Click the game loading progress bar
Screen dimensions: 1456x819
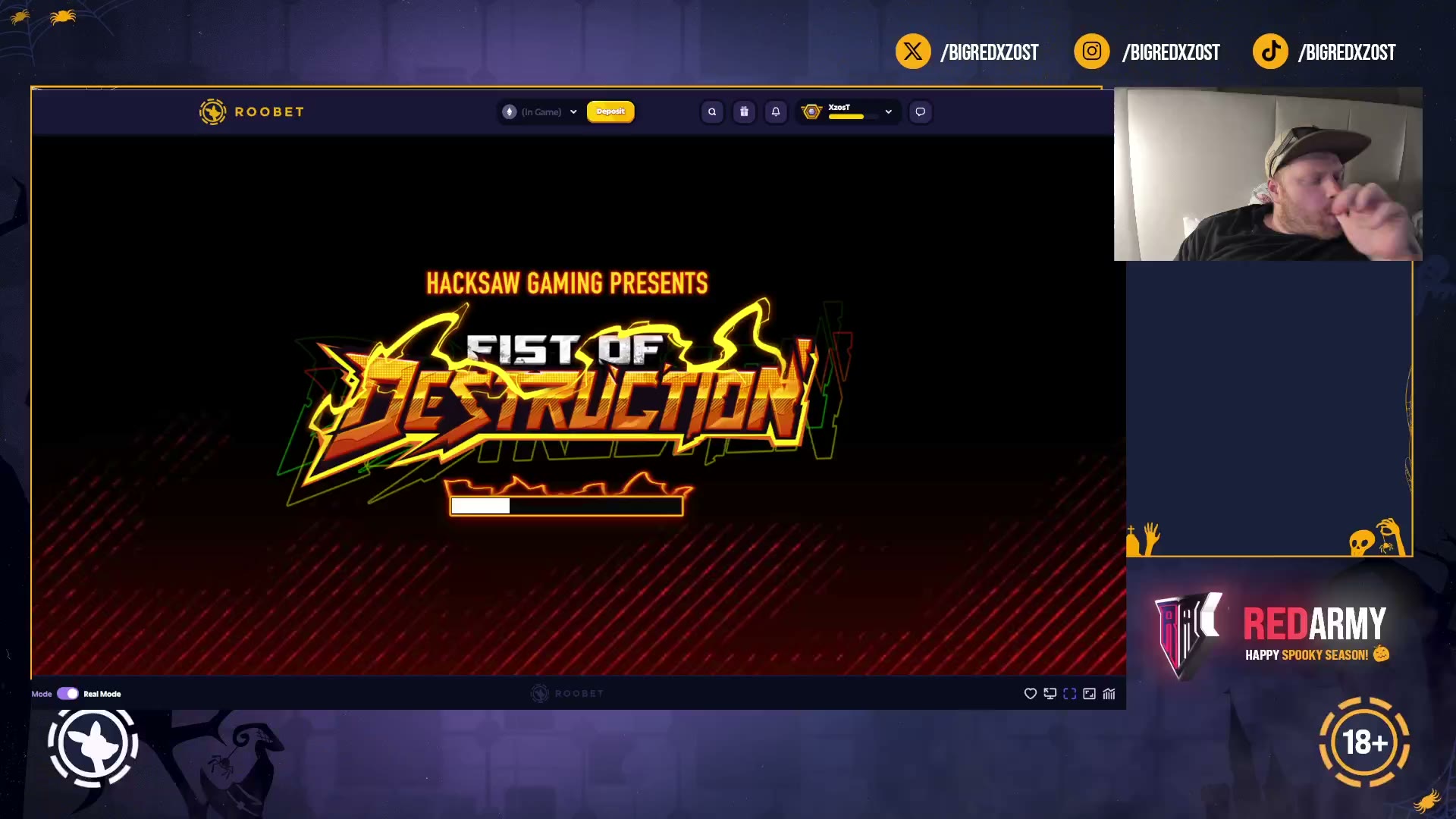(566, 506)
